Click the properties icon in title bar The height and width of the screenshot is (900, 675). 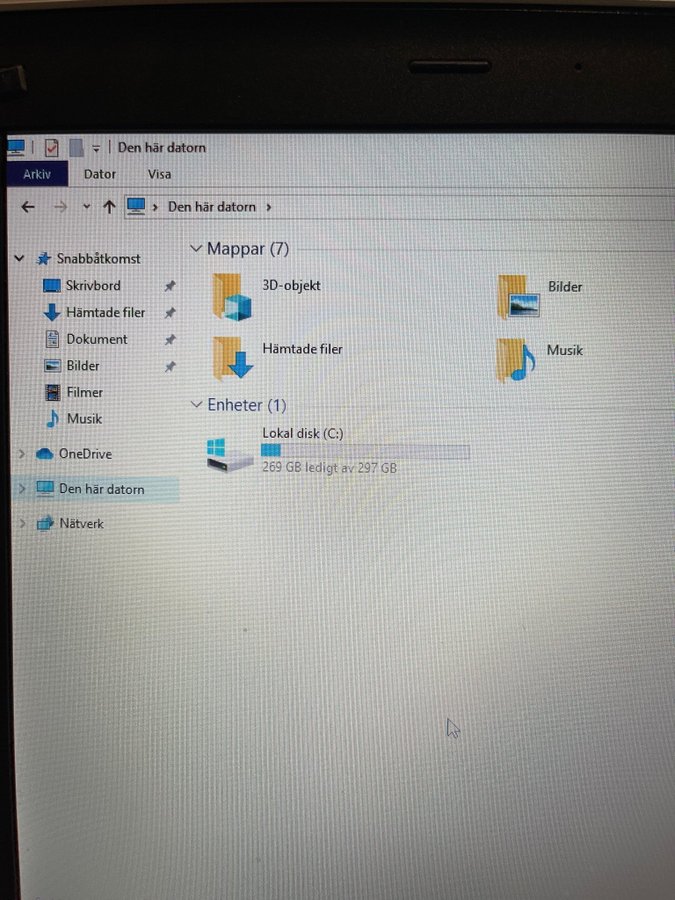tap(51, 148)
